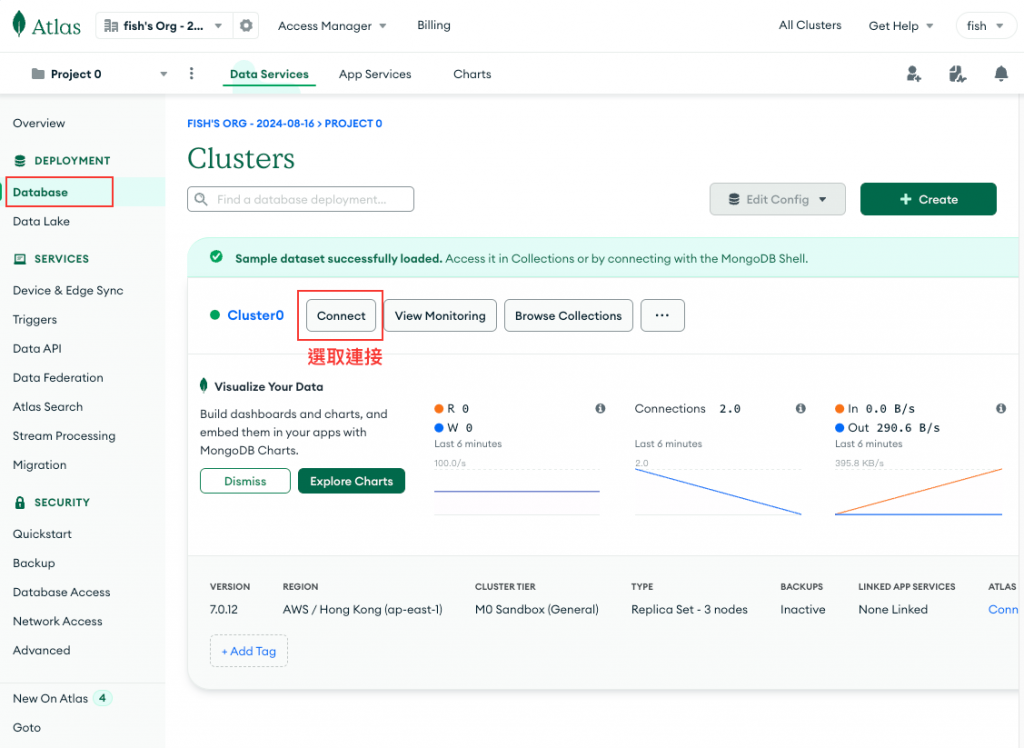Viewport: 1024px width, 748px height.
Task: Open the Cluster0 link
Action: click(x=255, y=315)
